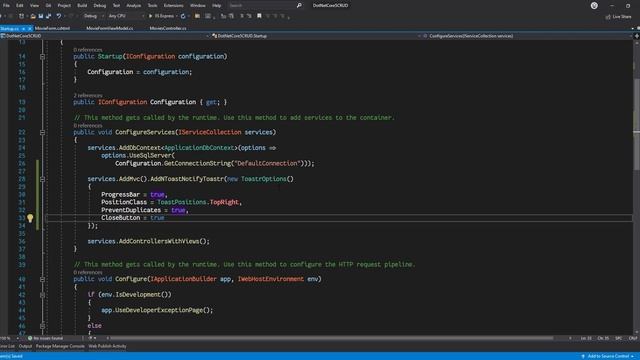Collapse the ConfigureServices method at line 22
Image resolution: width=640 pixels, height=360 pixels.
[x=42, y=132]
